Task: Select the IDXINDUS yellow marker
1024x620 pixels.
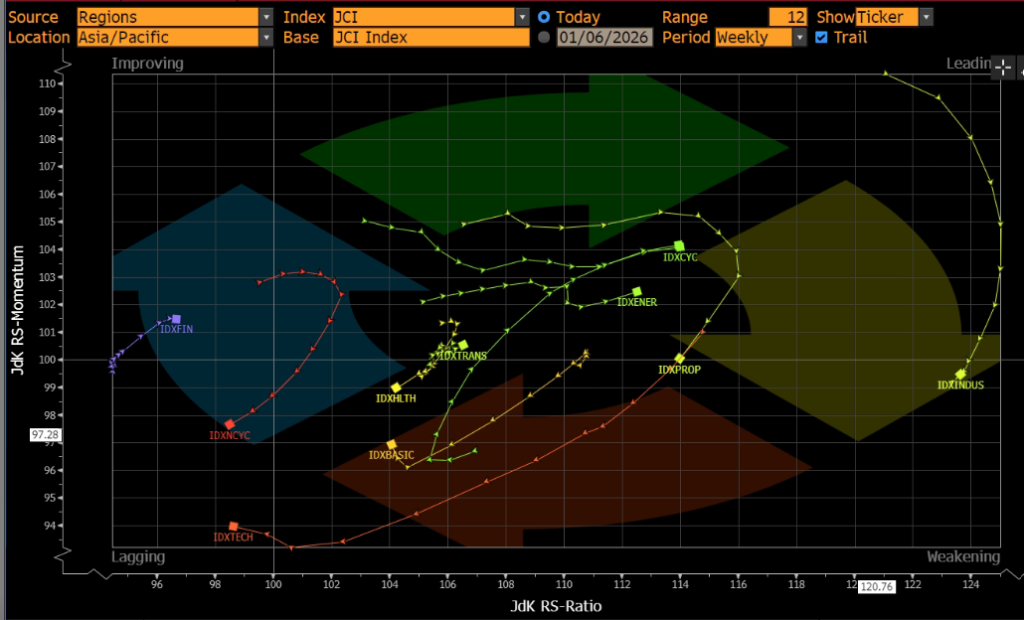Action: 960,374
